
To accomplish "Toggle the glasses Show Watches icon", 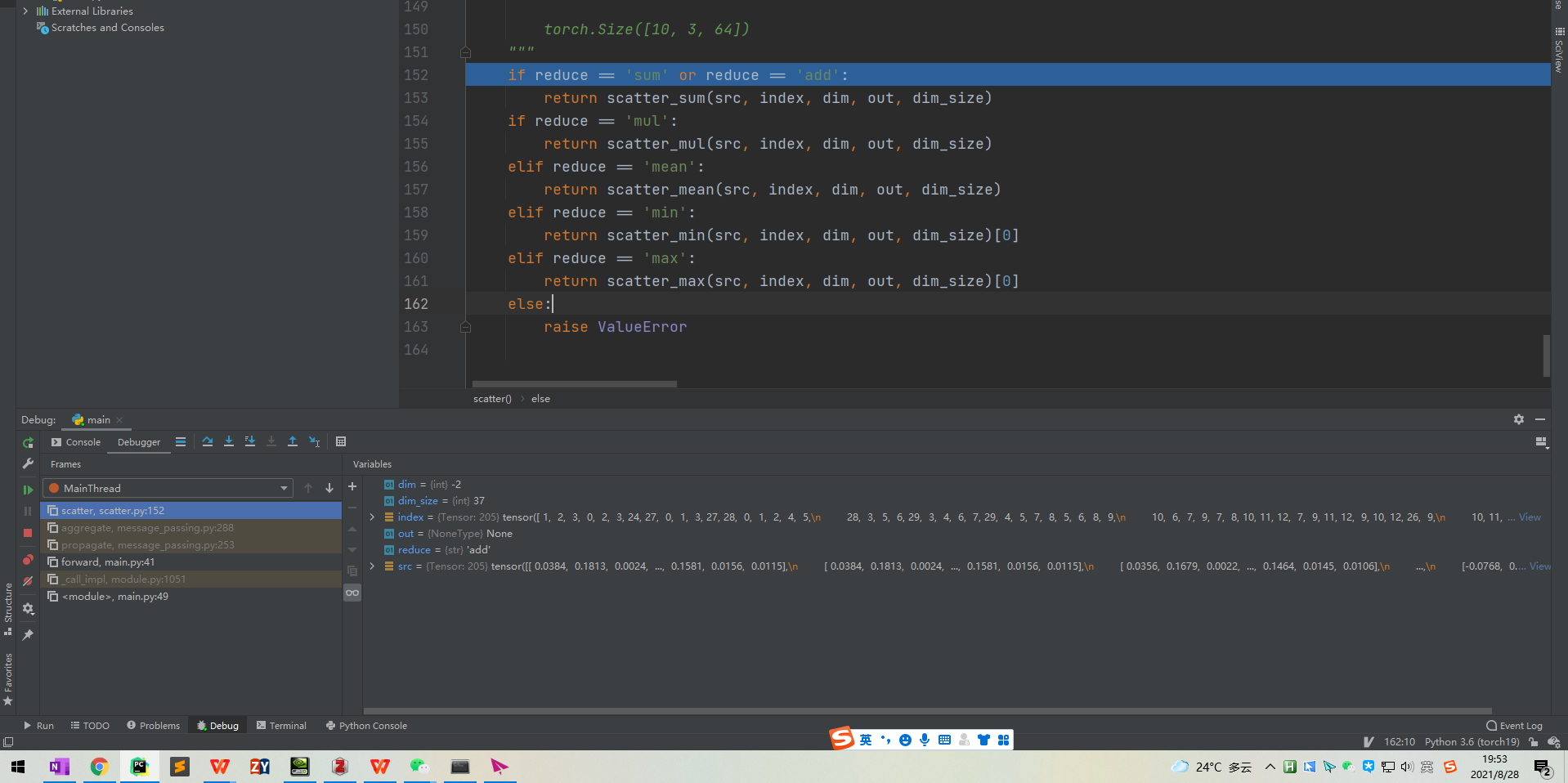I will (x=352, y=593).
